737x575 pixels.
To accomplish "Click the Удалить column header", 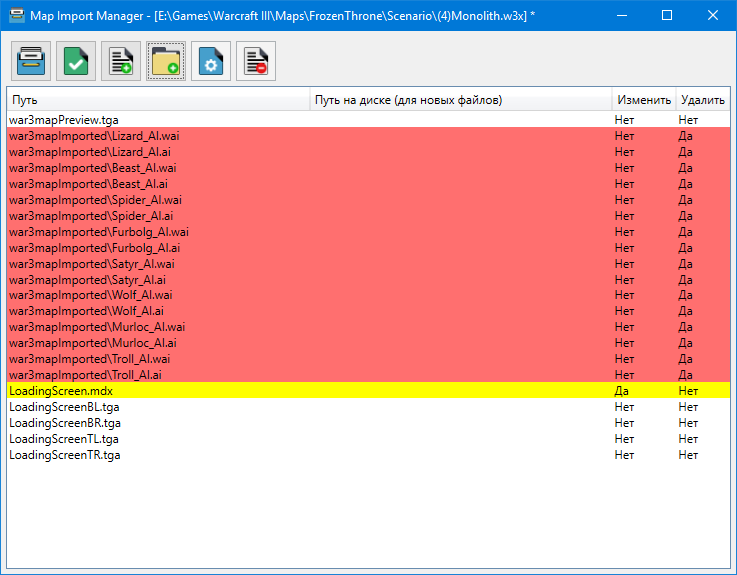I will (703, 100).
